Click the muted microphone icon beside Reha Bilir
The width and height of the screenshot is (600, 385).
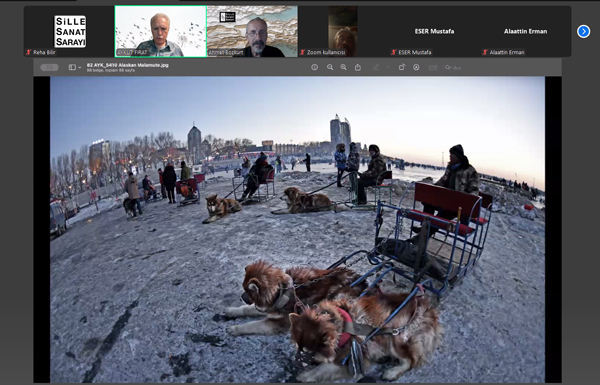(x=29, y=52)
